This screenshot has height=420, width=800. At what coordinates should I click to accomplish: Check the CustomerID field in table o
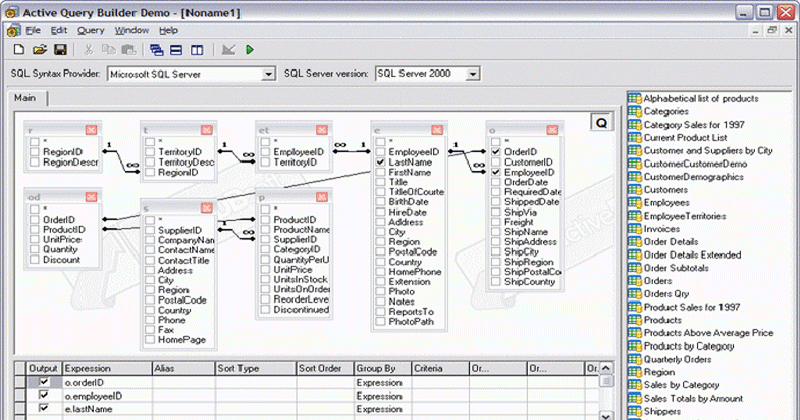click(x=496, y=162)
